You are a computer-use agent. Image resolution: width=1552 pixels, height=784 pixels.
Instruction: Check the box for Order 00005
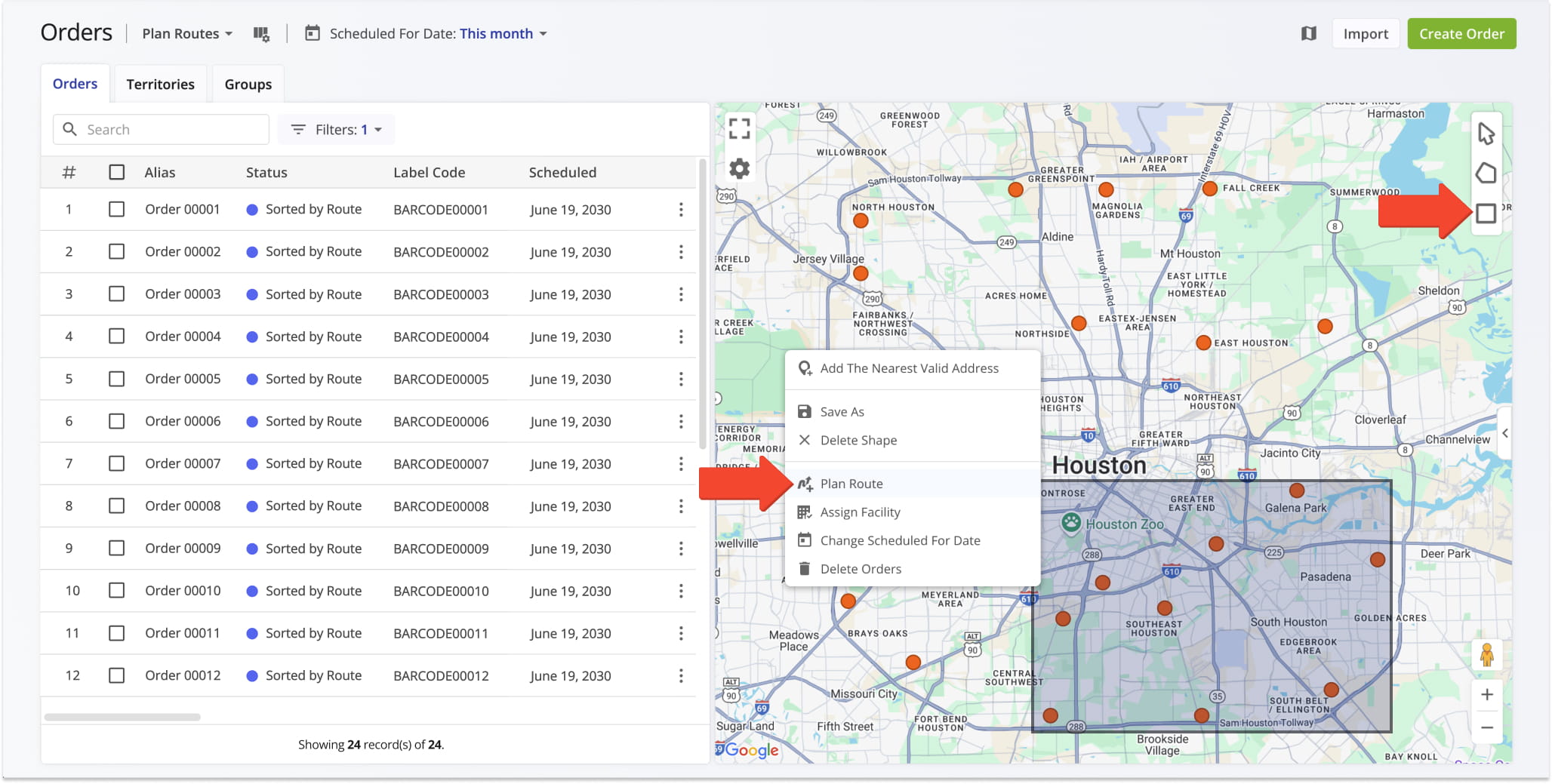[x=117, y=379]
